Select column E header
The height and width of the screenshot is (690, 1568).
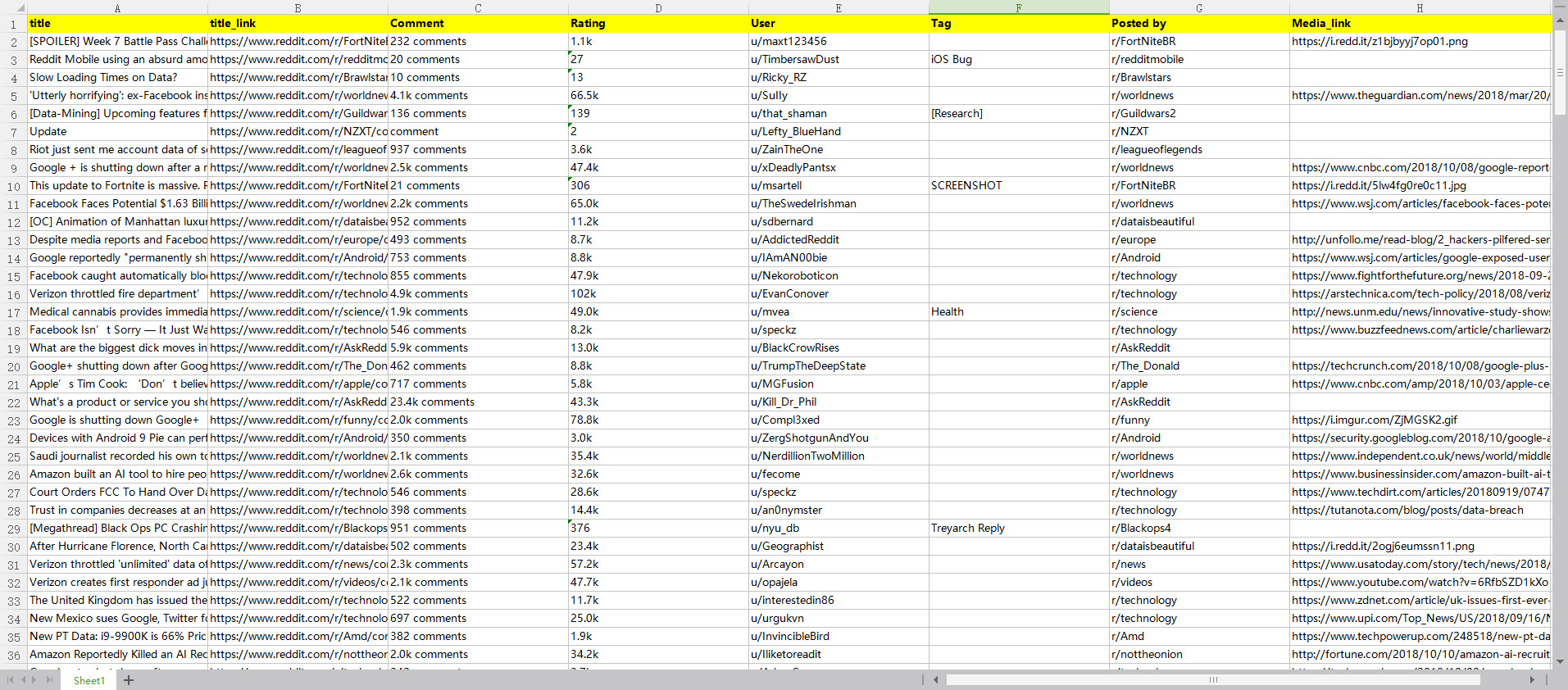click(839, 7)
